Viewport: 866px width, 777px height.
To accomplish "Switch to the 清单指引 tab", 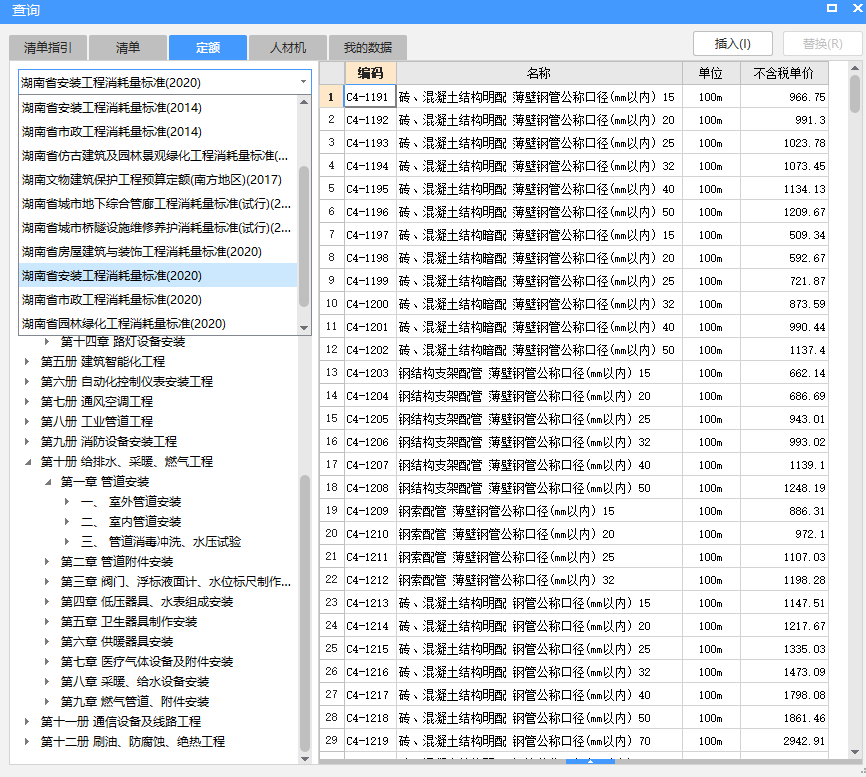I will [x=46, y=47].
